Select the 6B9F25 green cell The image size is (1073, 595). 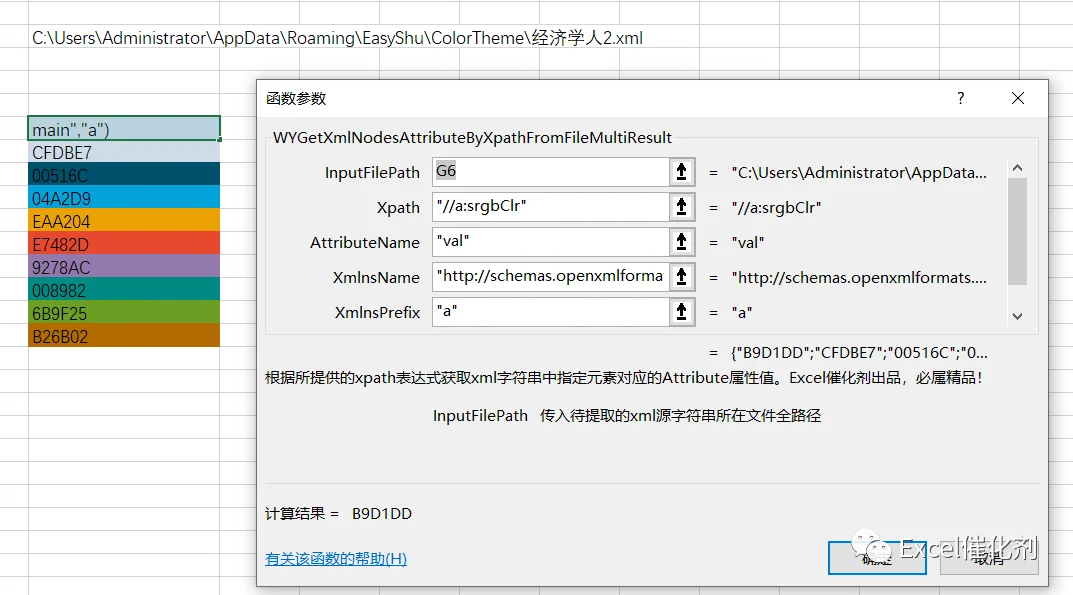pyautogui.click(x=124, y=312)
